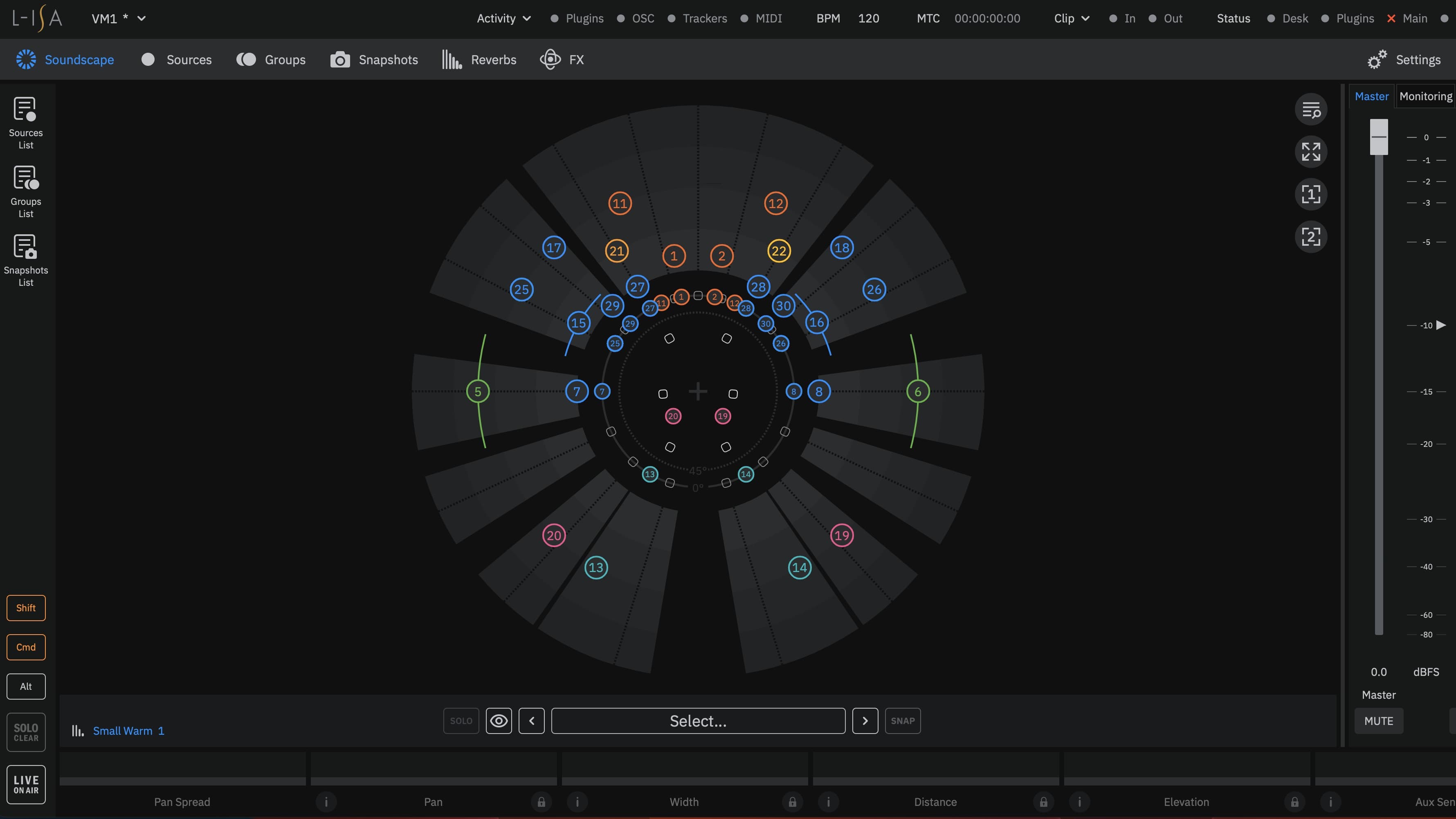
Task: Select view preset 1 icon
Action: tap(1311, 194)
